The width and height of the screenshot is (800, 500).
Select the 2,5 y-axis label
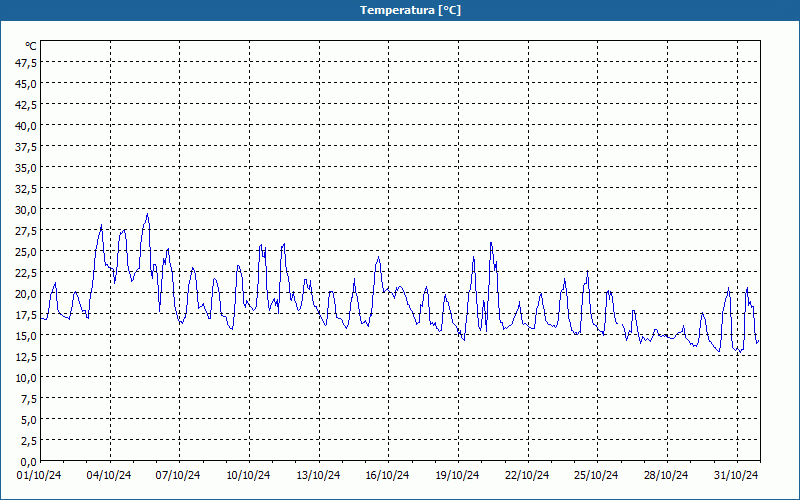click(29, 441)
